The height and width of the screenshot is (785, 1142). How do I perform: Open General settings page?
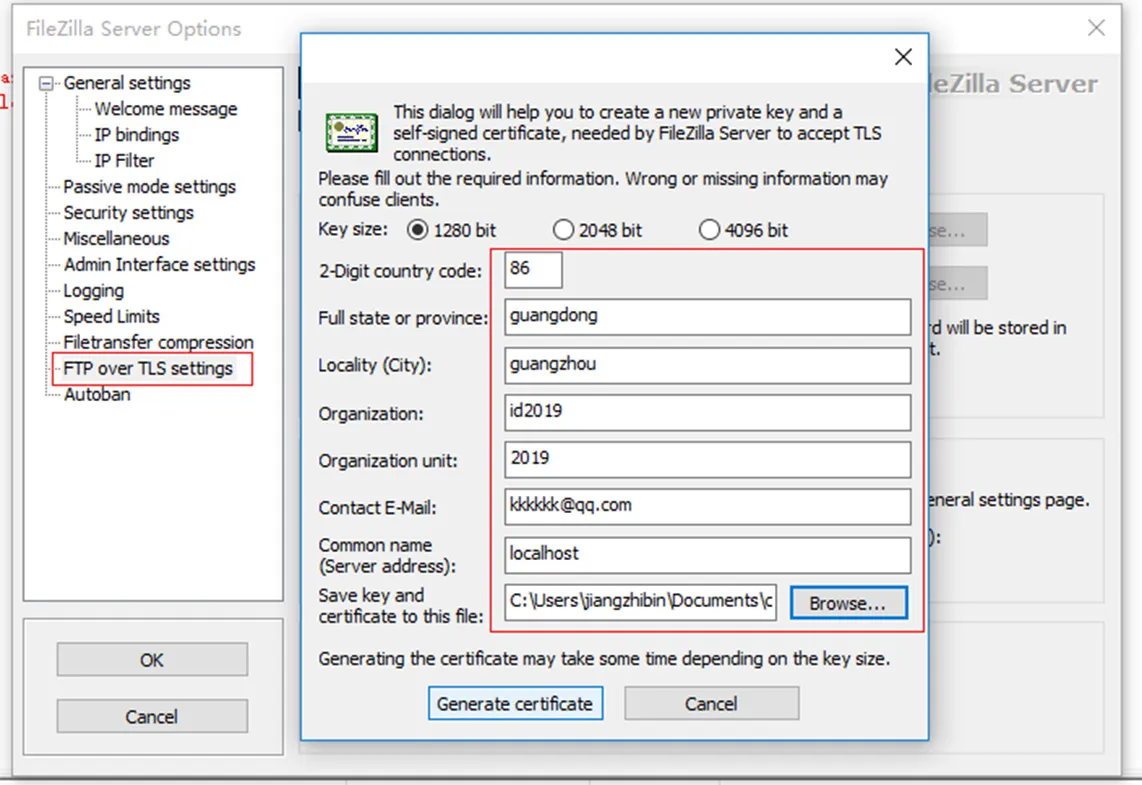pos(127,83)
